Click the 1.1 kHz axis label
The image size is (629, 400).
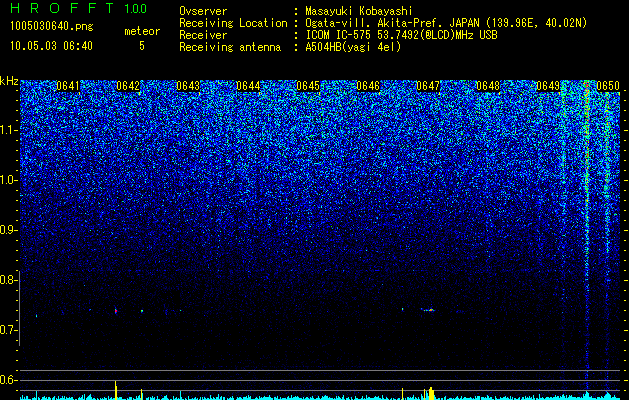8,130
